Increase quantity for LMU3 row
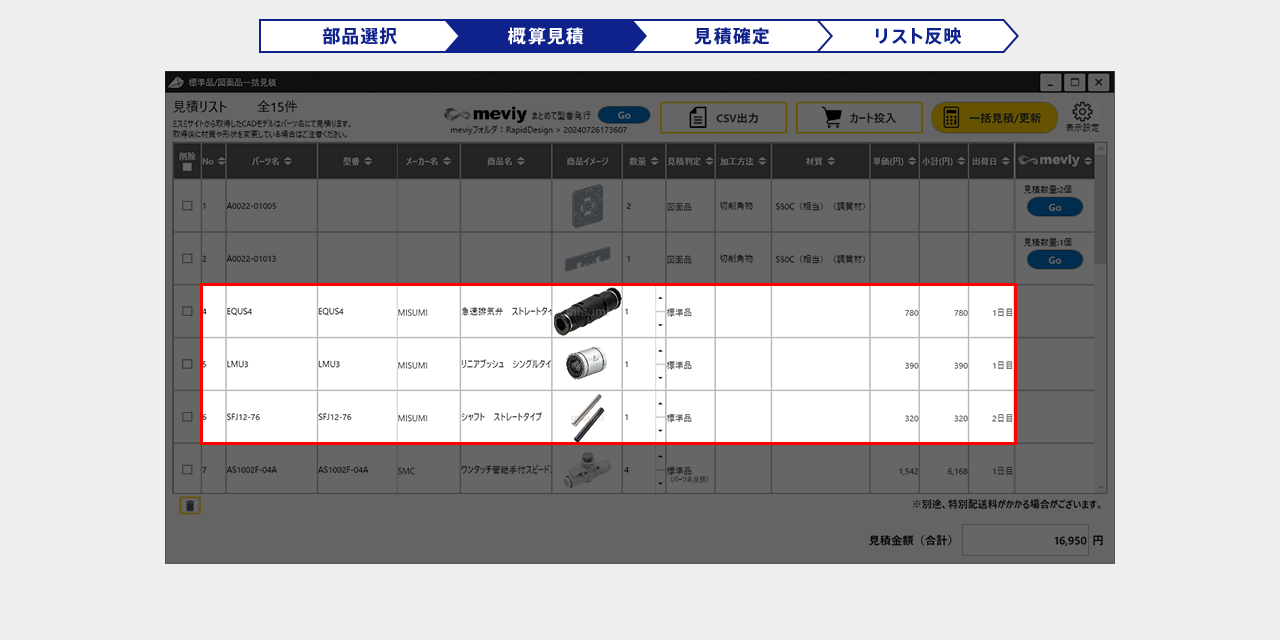 pyautogui.click(x=660, y=351)
